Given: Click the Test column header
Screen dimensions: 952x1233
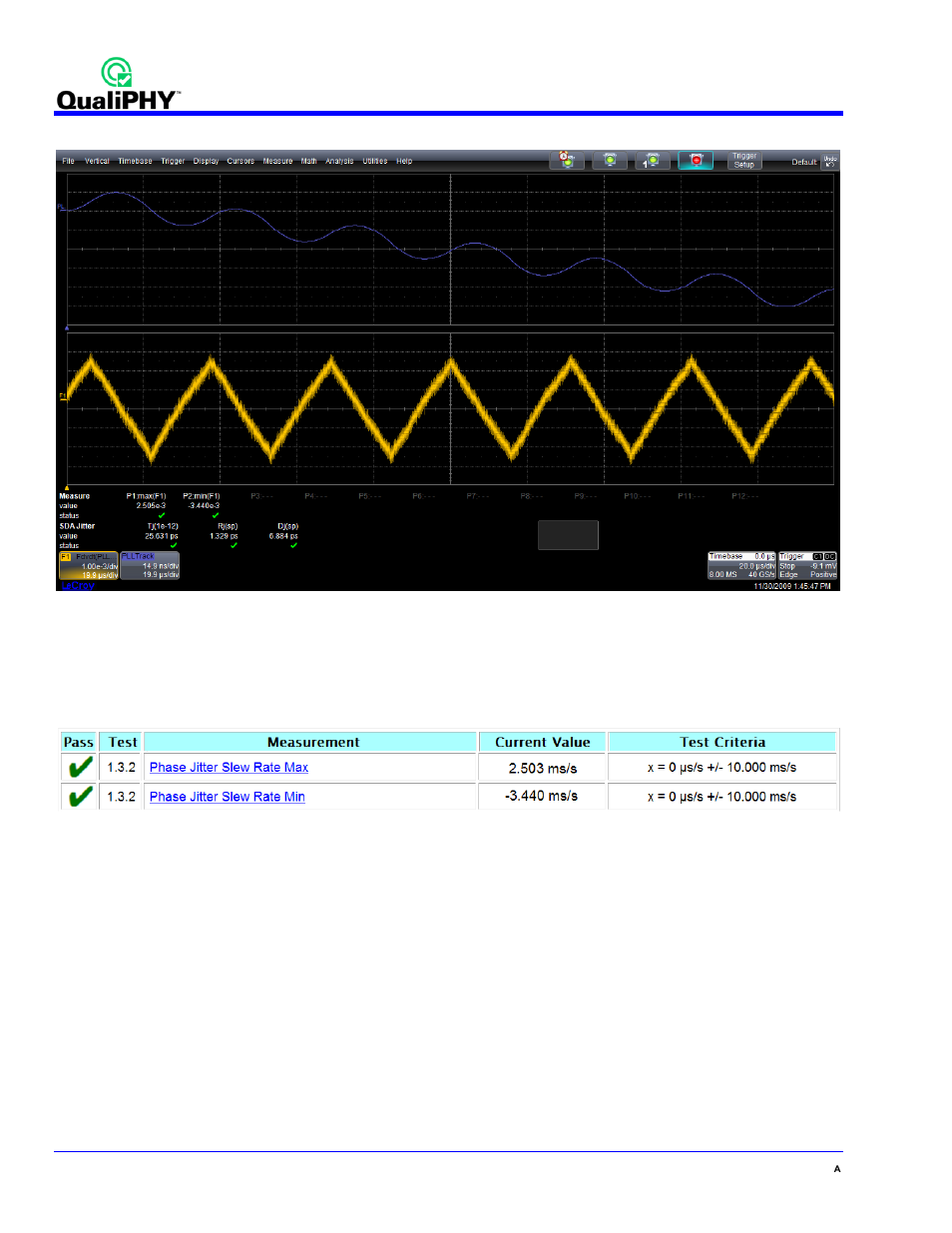Looking at the screenshot, I should point(123,742).
